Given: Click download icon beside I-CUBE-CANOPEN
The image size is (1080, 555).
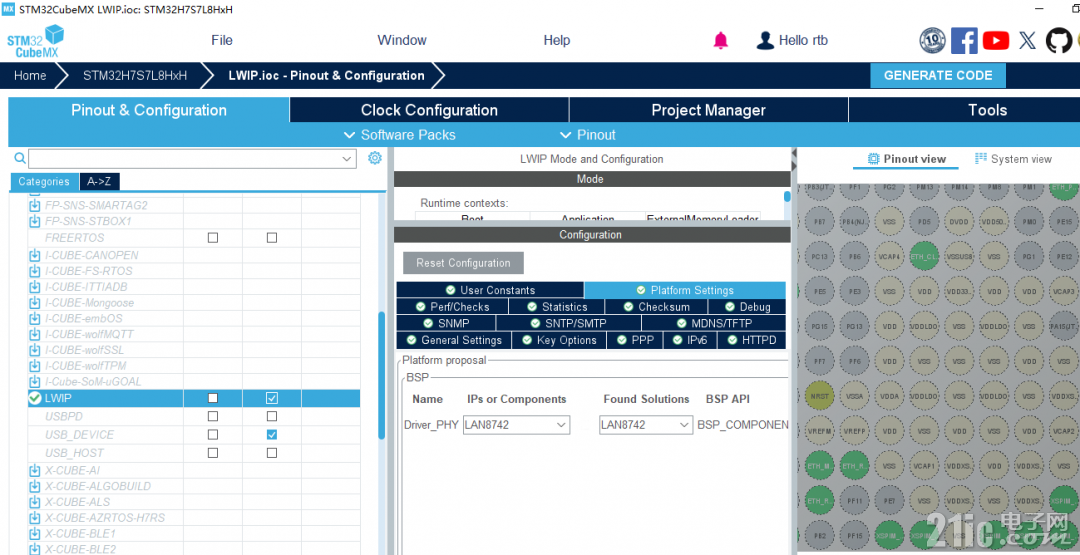Looking at the screenshot, I should tap(34, 255).
